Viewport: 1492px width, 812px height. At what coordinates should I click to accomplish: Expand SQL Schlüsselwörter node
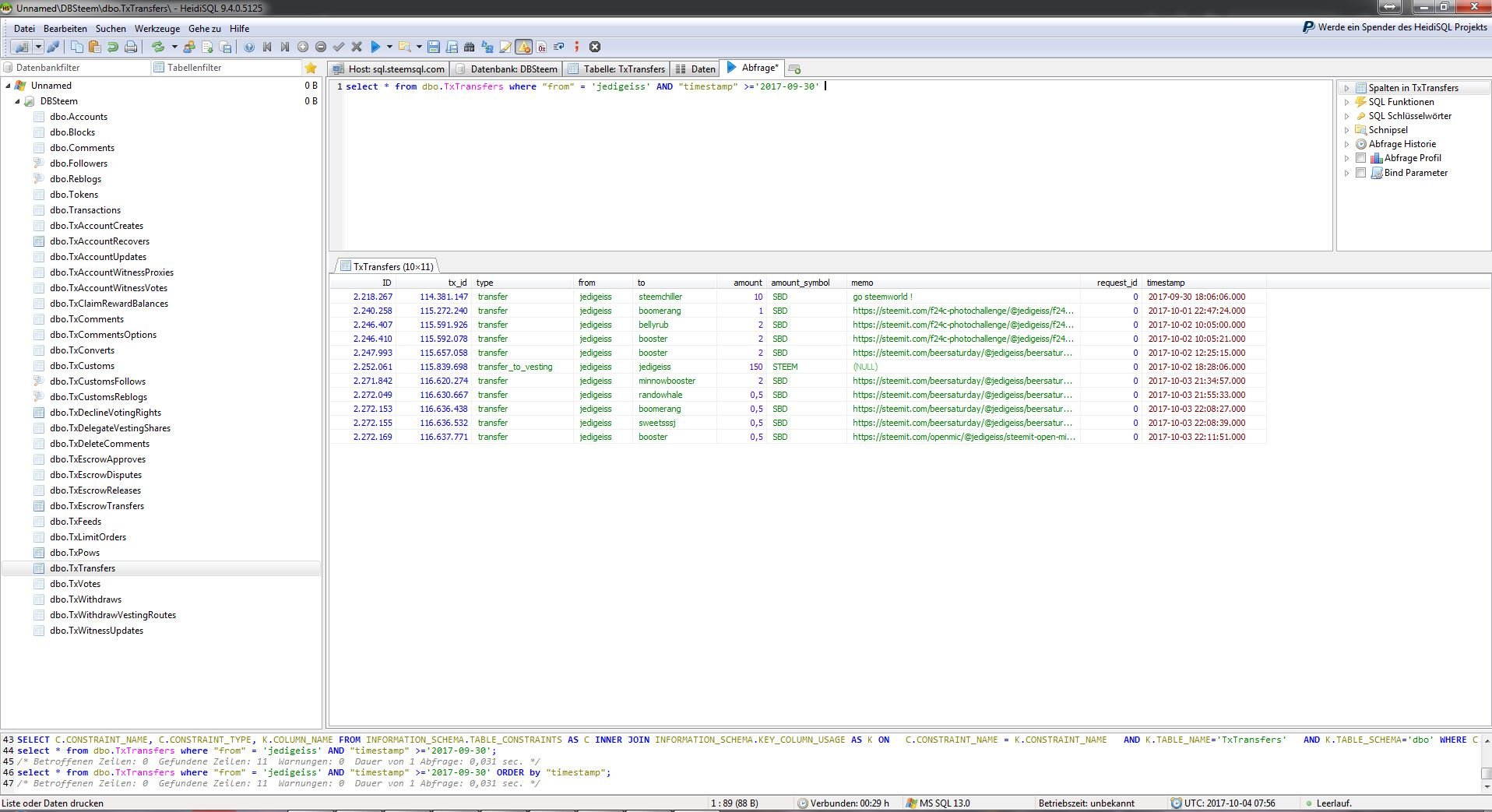click(1346, 116)
